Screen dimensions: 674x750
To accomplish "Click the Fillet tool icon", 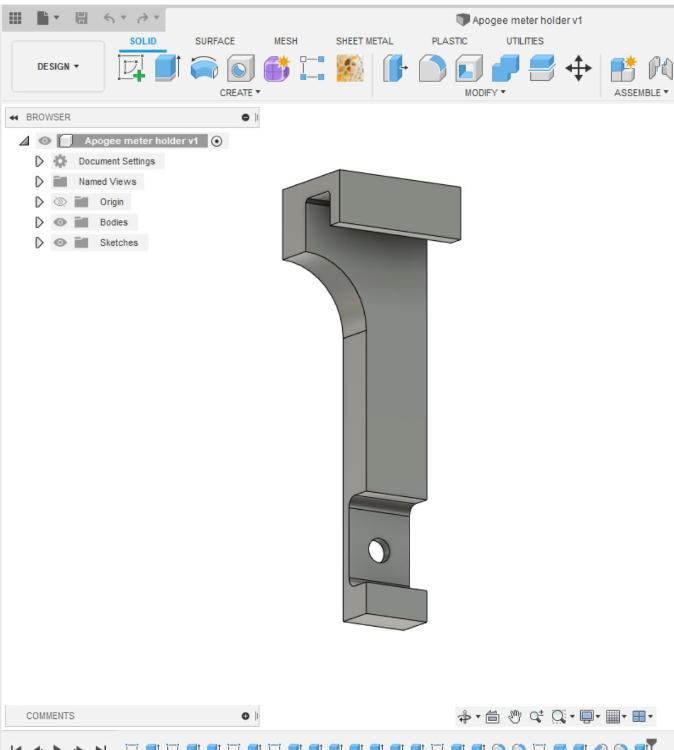I will coord(433,68).
